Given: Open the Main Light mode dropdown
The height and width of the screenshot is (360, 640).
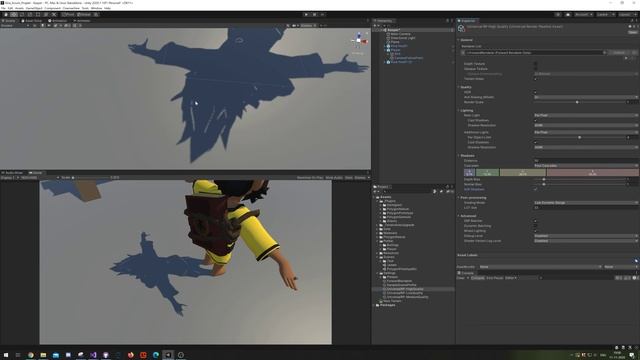Looking at the screenshot, I should click(x=586, y=116).
